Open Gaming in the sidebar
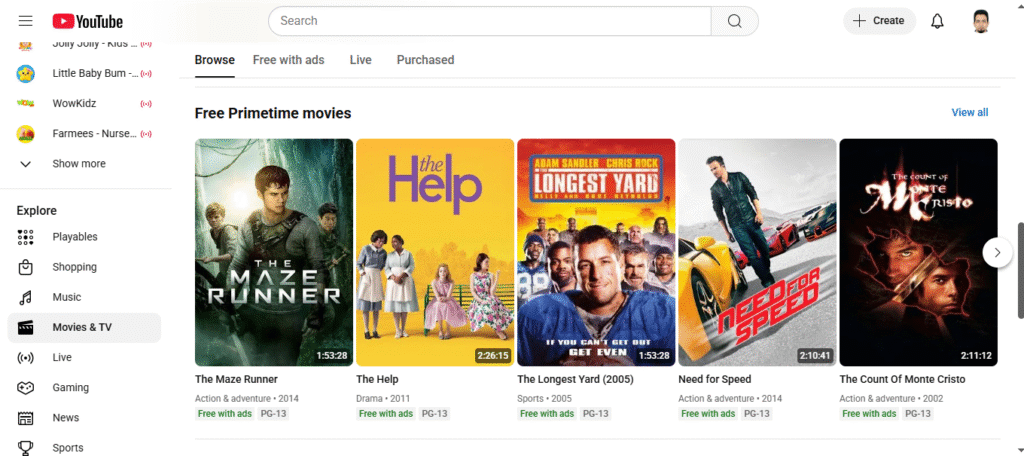This screenshot has width=1024, height=456. [x=70, y=387]
